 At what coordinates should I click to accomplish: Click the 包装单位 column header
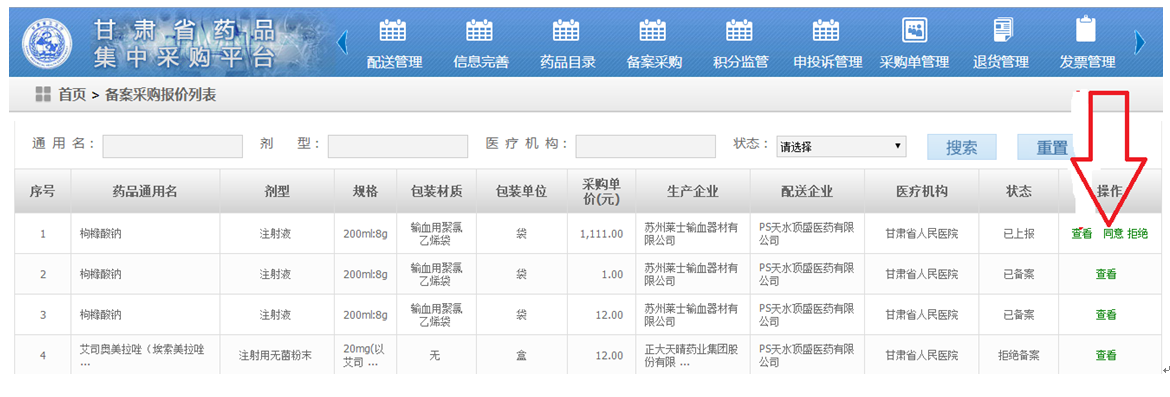click(522, 191)
